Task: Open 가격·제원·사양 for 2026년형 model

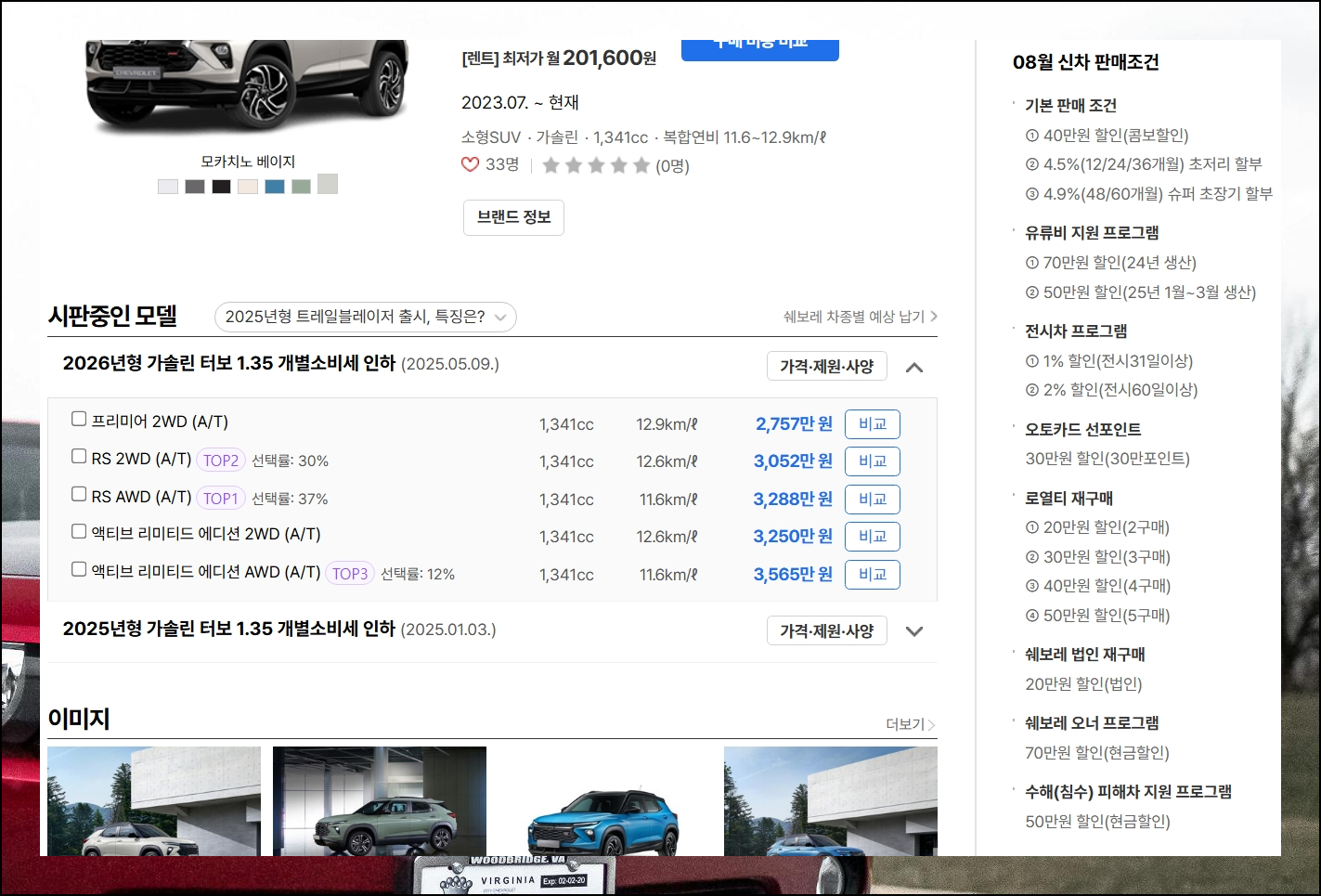Action: [827, 367]
